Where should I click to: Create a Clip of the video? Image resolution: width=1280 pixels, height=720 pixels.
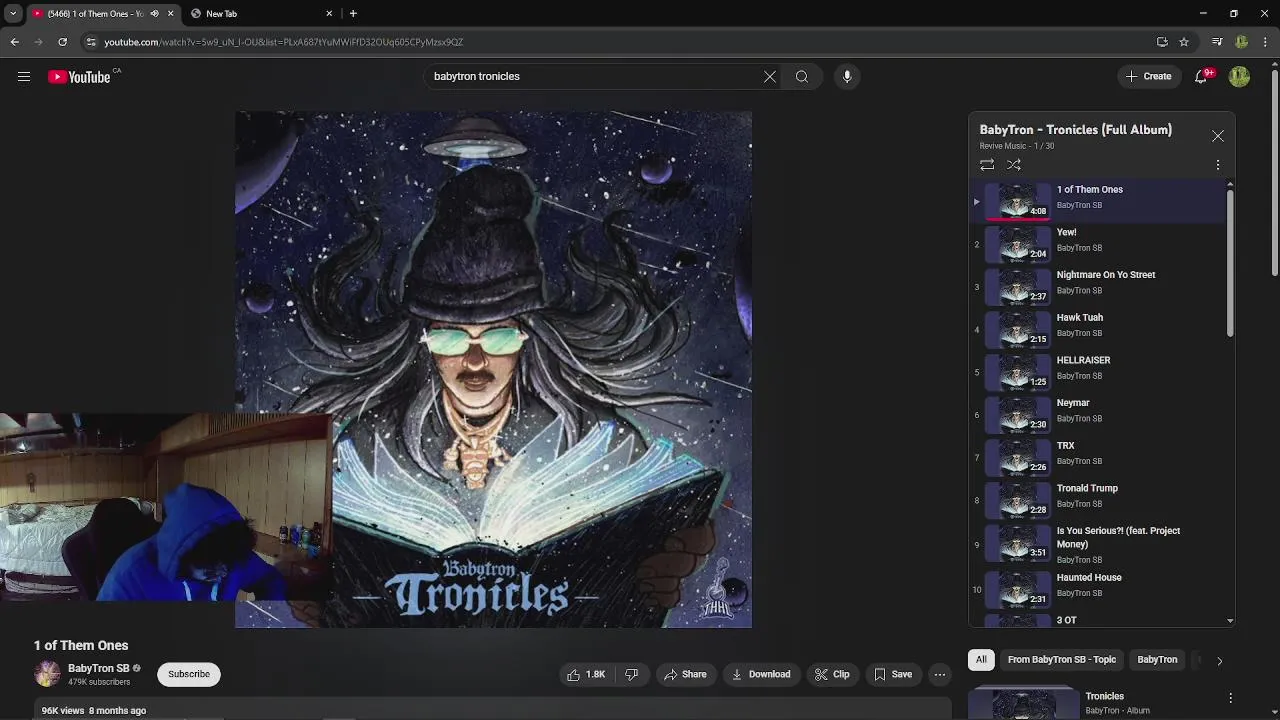point(832,674)
